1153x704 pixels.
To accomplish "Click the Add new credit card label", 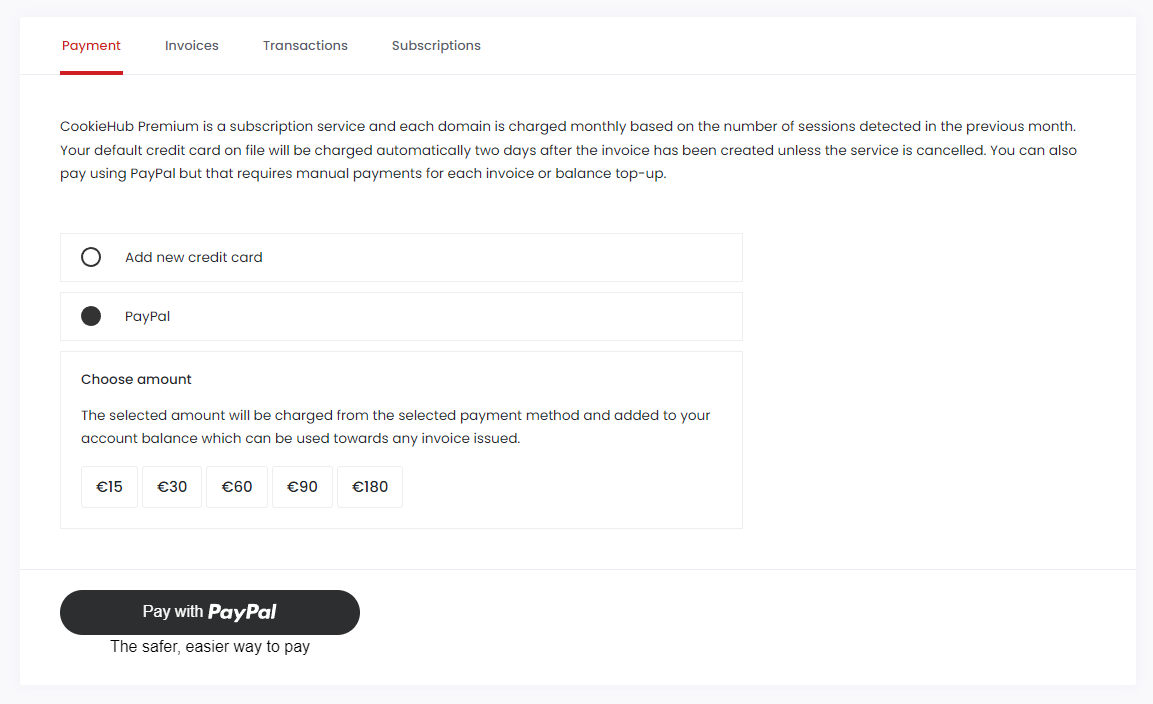I will point(193,257).
